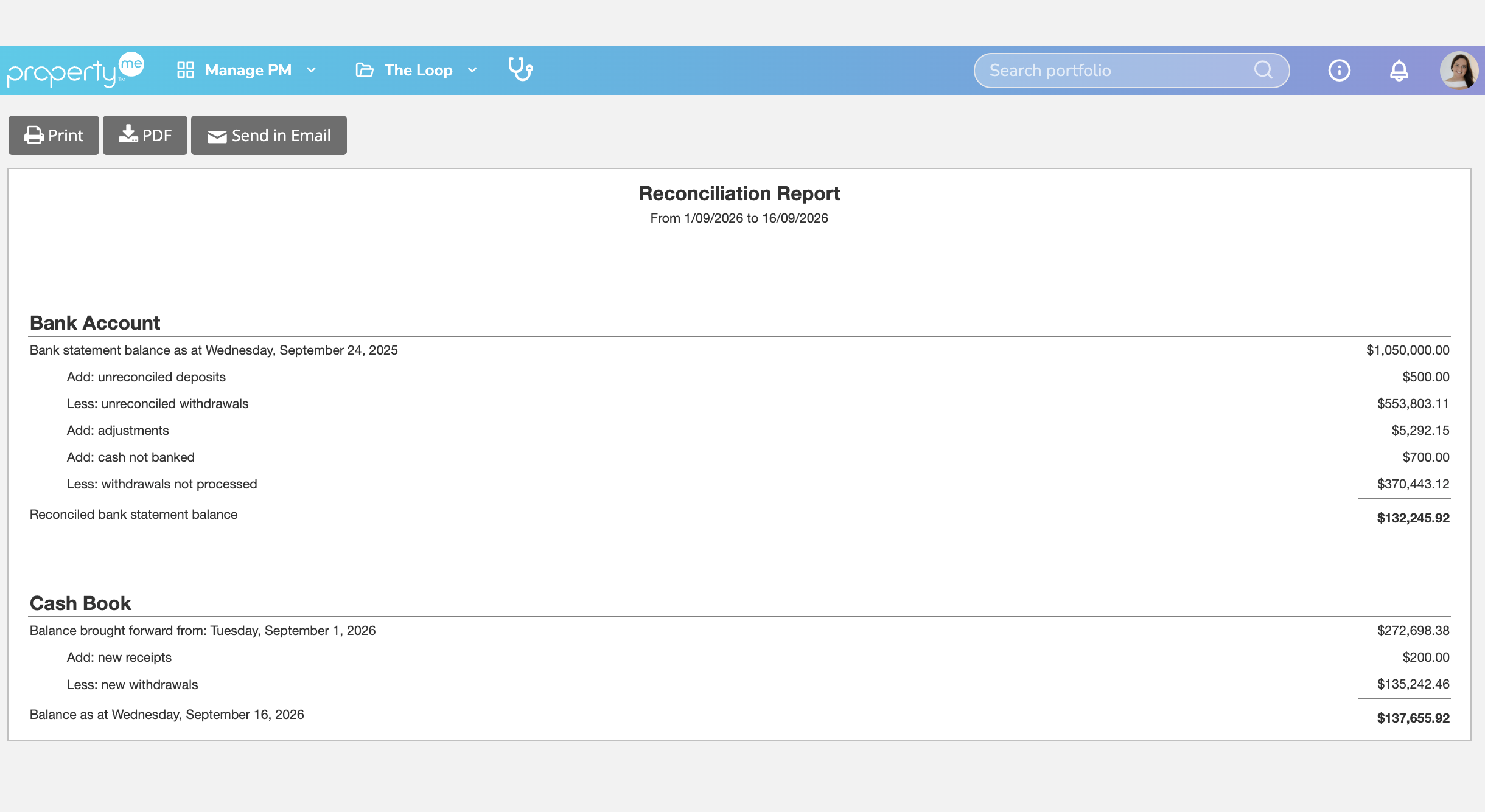Screen dimensions: 1485x812
Task: Select the $137,655.92 closing balance
Action: click(1413, 718)
